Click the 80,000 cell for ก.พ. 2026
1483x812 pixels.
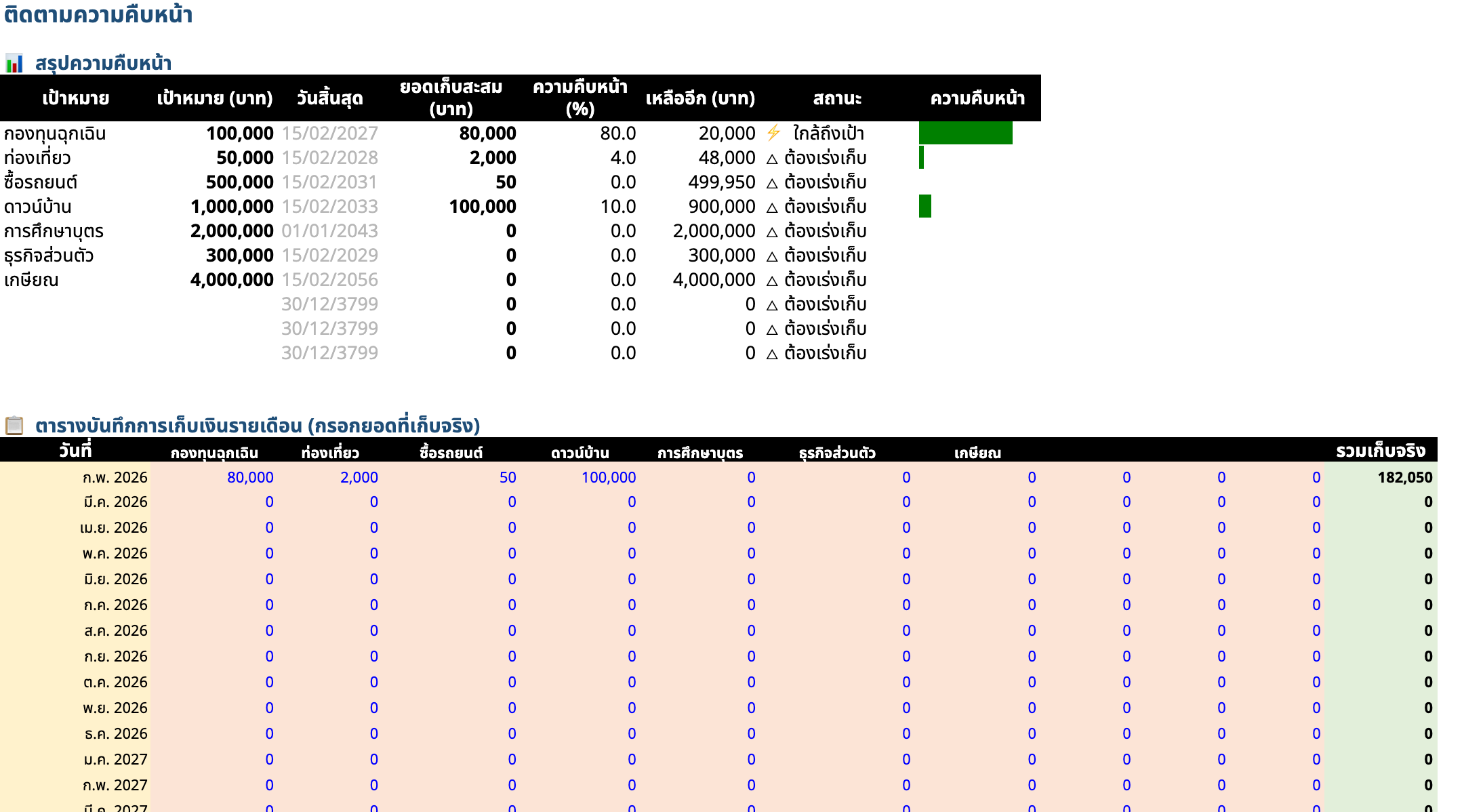[250, 477]
